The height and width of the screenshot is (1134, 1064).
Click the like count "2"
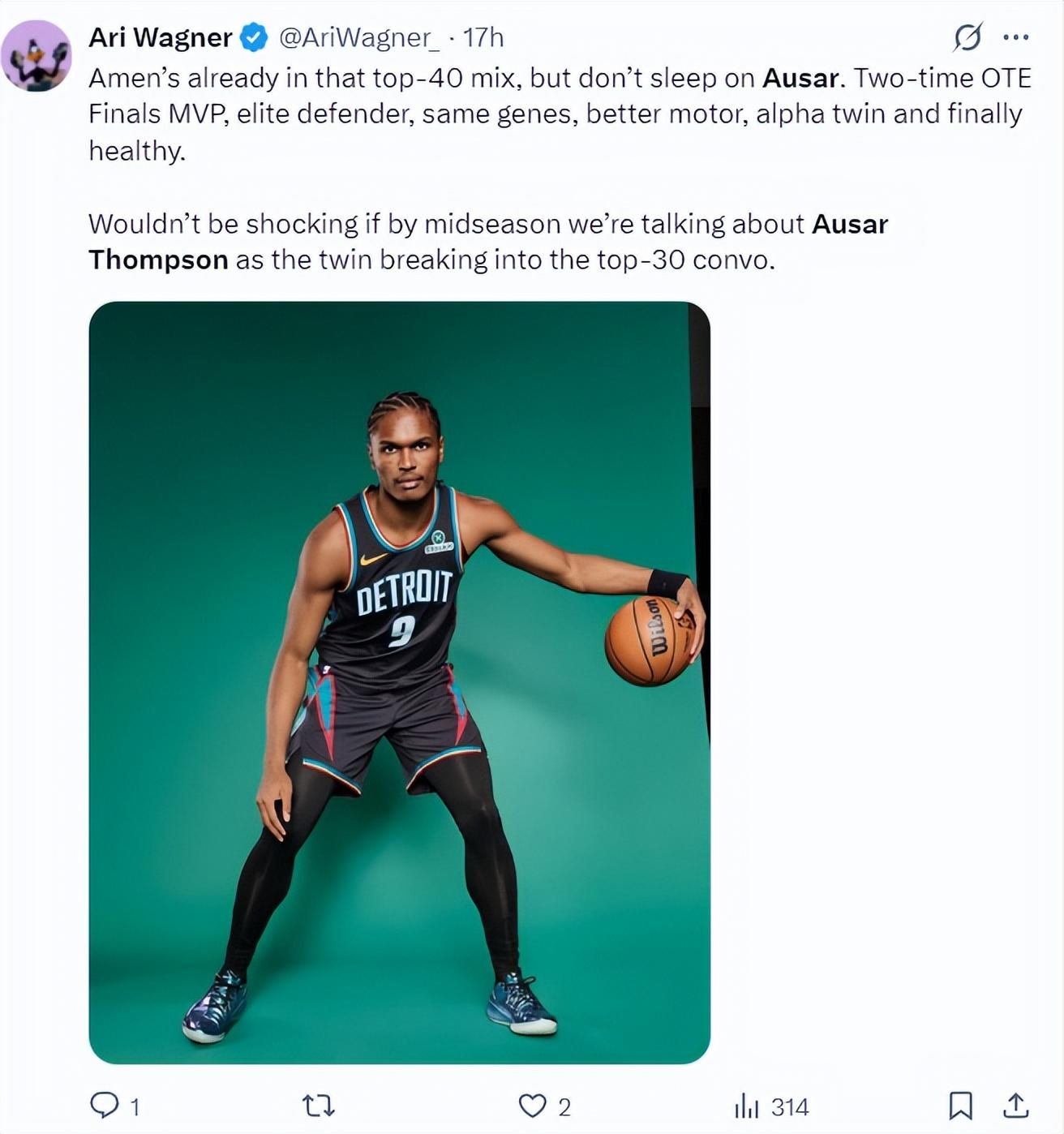[x=564, y=1107]
